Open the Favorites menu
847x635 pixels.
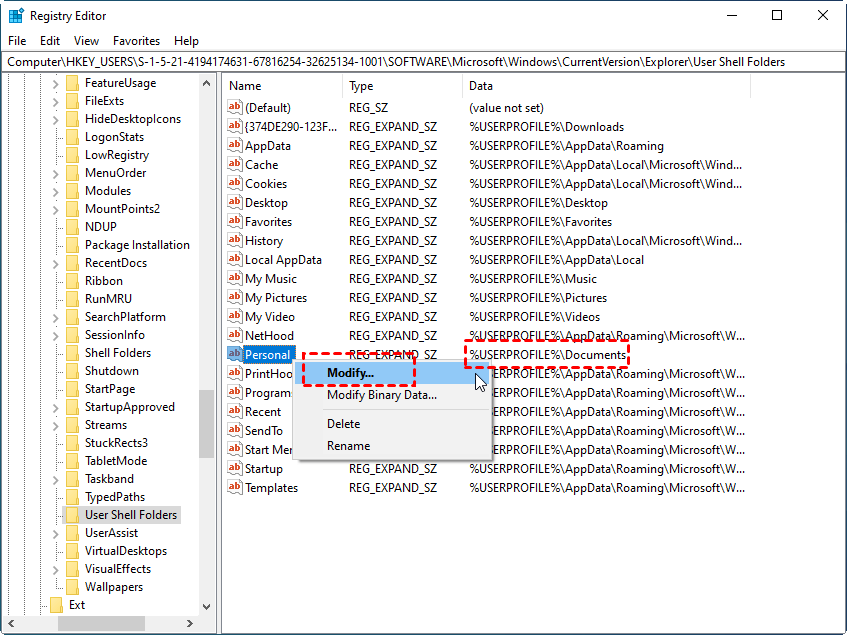(x=136, y=40)
